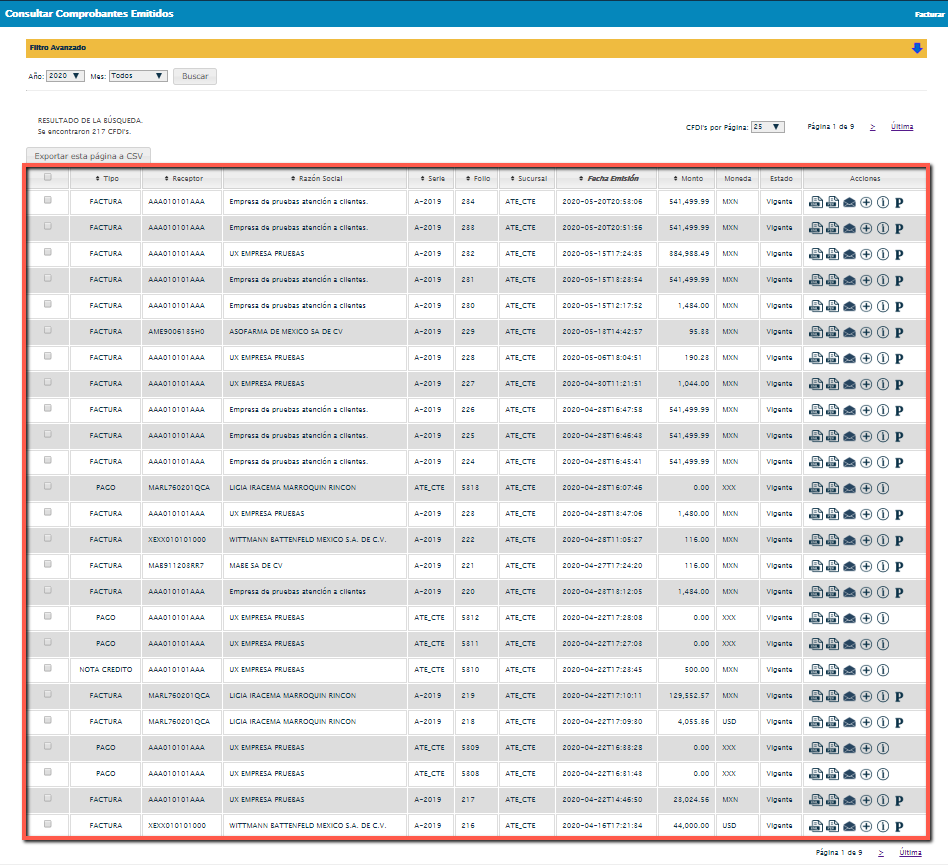The height and width of the screenshot is (865, 948).
Task: Select checkbox for folio 234 row
Action: (48, 201)
